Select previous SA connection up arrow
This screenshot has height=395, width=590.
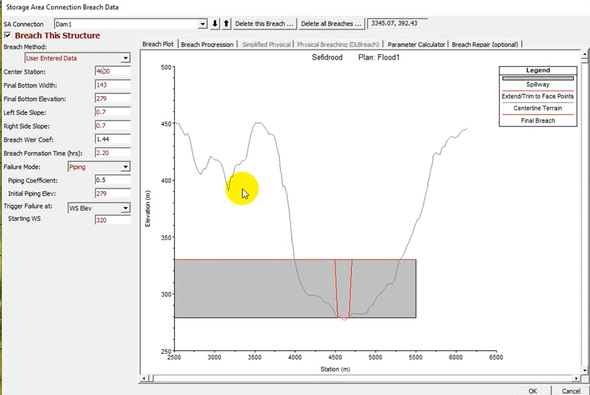point(226,24)
